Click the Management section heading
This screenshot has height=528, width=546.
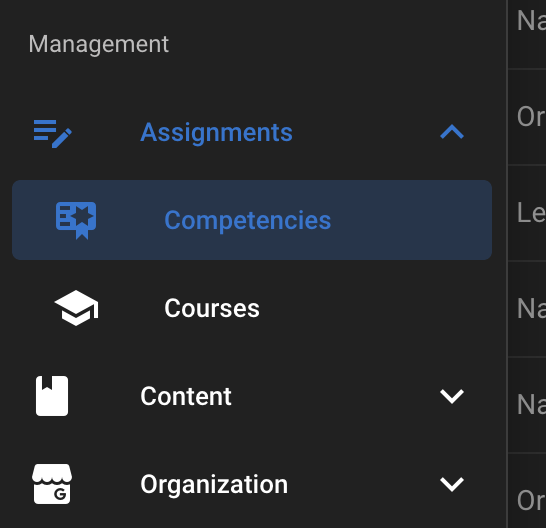pyautogui.click(x=99, y=44)
